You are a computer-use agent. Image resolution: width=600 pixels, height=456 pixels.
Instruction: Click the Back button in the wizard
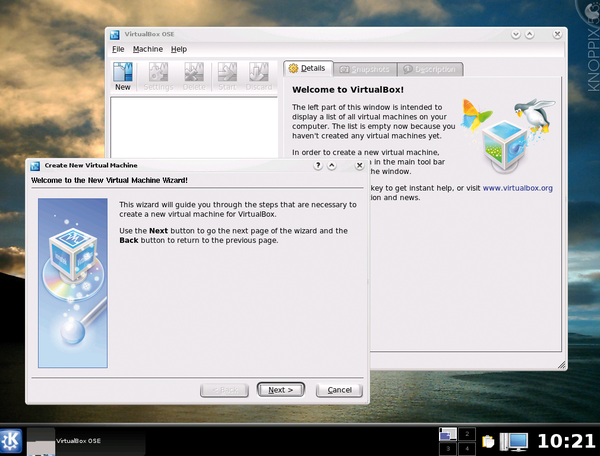224,390
